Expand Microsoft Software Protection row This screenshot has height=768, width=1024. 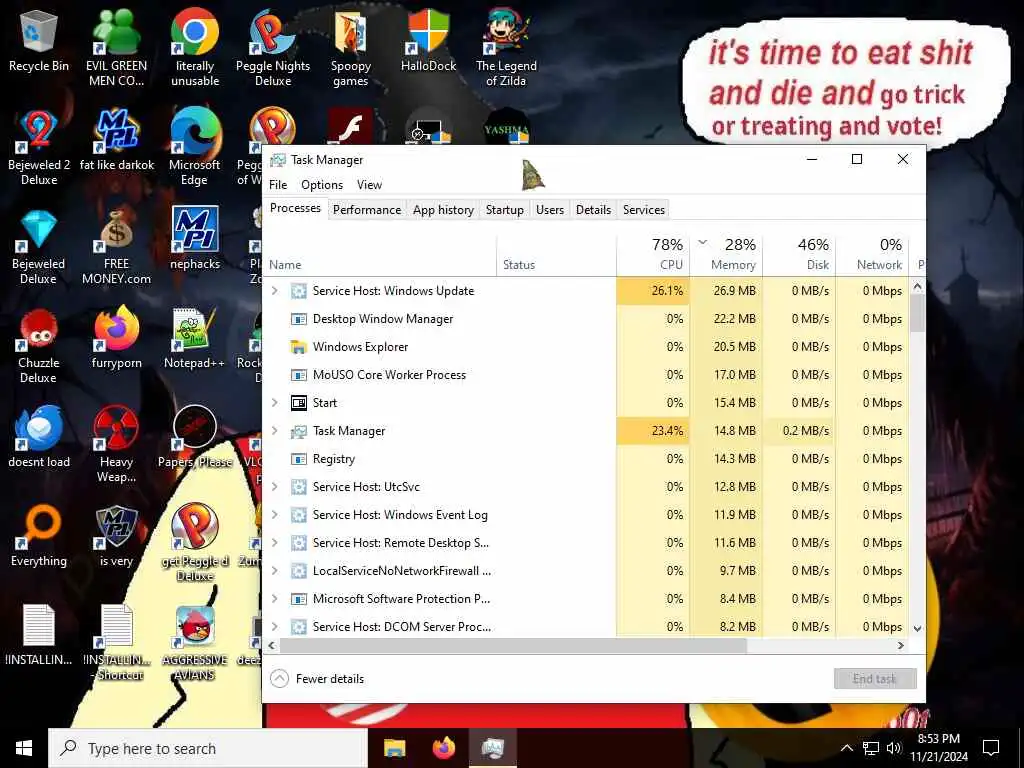coord(275,599)
